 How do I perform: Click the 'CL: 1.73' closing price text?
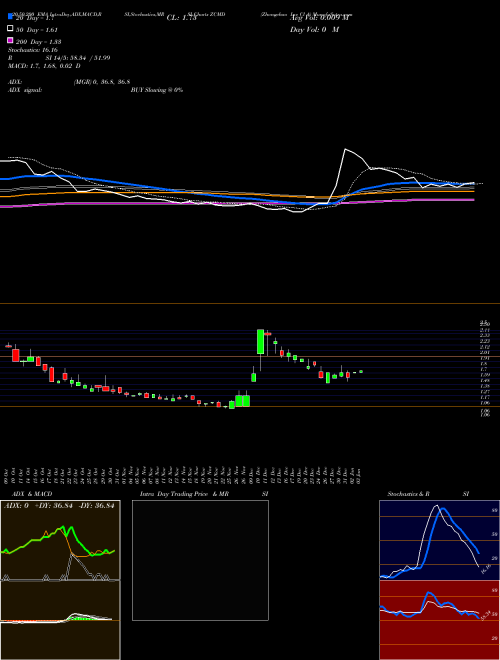[181, 18]
